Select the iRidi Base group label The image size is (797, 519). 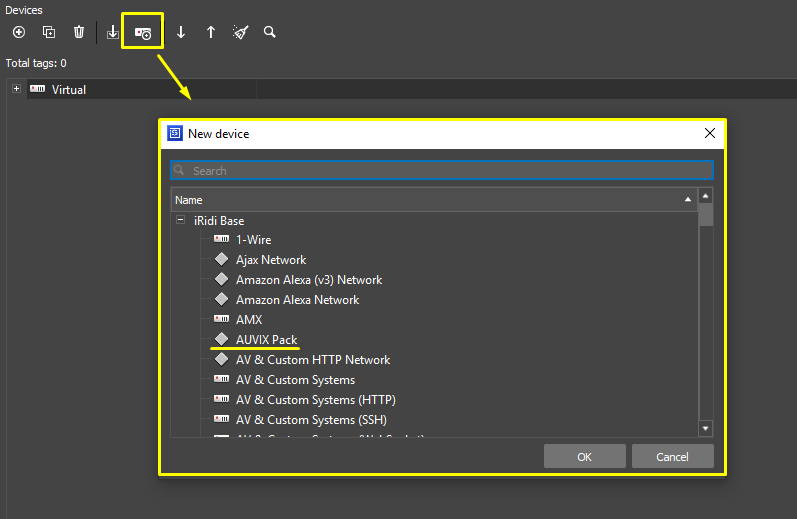219,221
